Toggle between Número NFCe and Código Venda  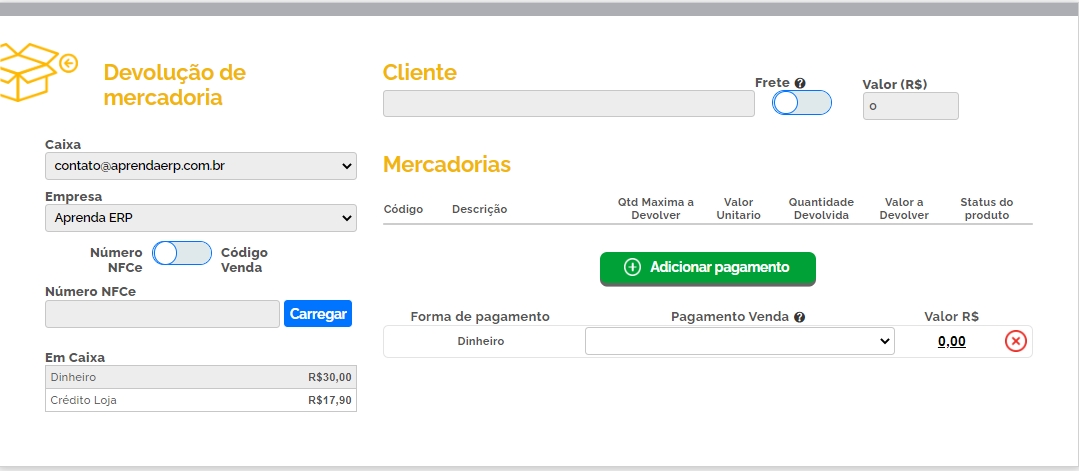point(182,253)
